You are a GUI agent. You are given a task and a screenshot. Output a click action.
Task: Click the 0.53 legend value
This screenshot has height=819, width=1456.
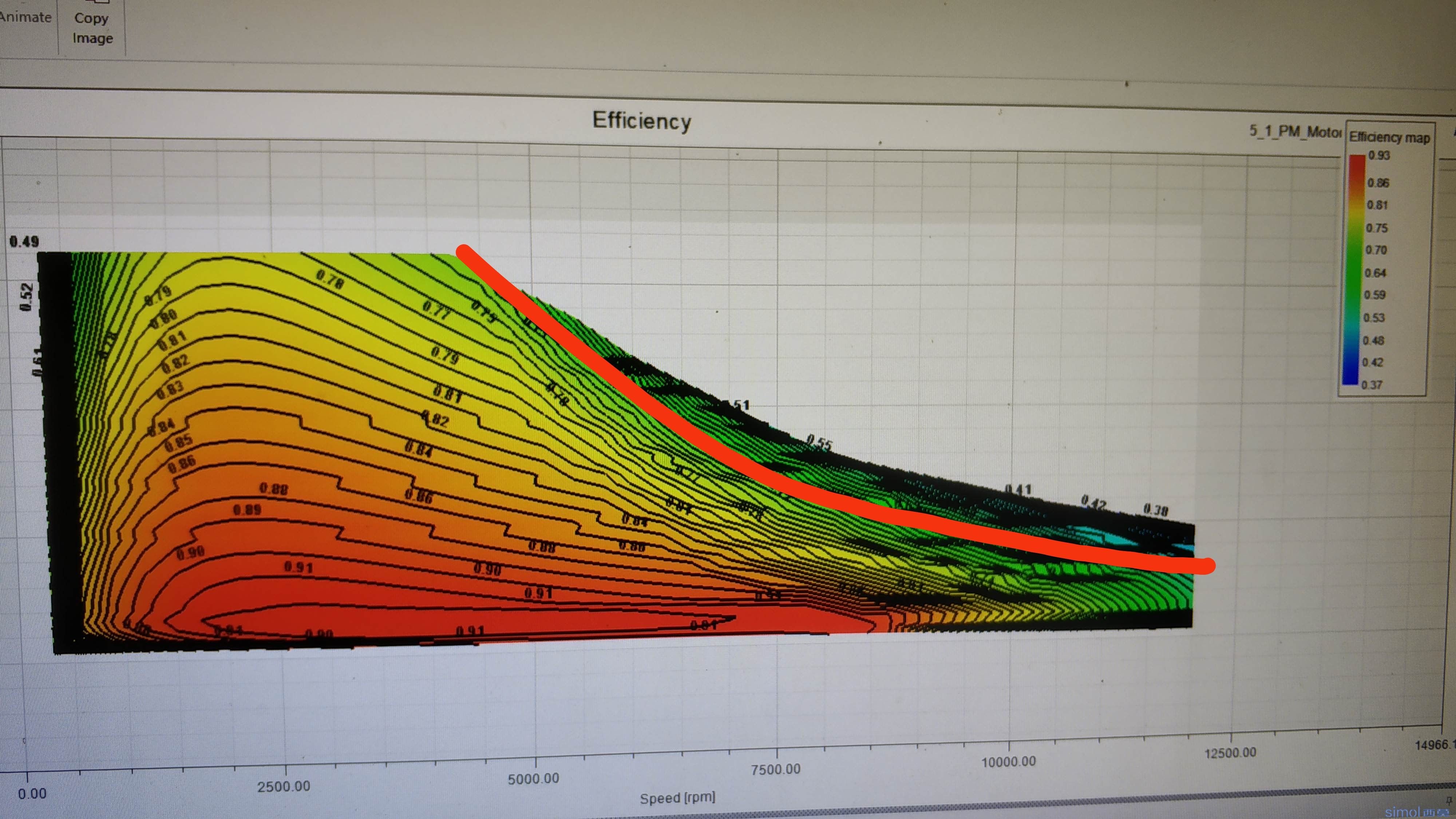click(1374, 318)
